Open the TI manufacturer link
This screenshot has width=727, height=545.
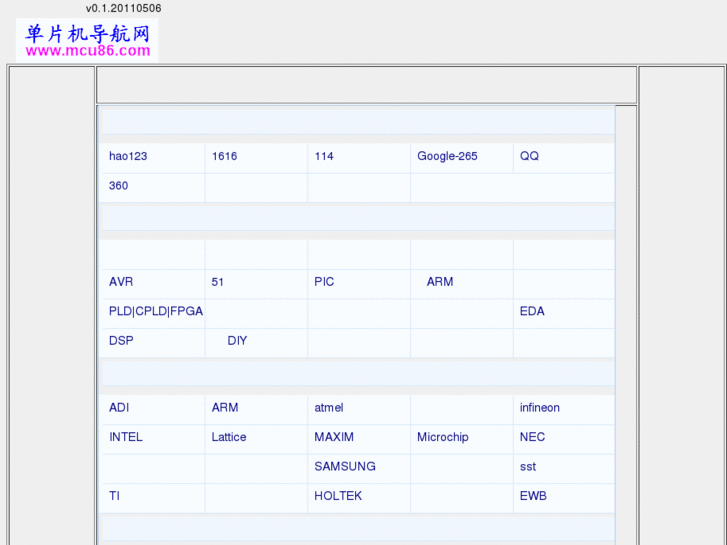[x=114, y=496]
